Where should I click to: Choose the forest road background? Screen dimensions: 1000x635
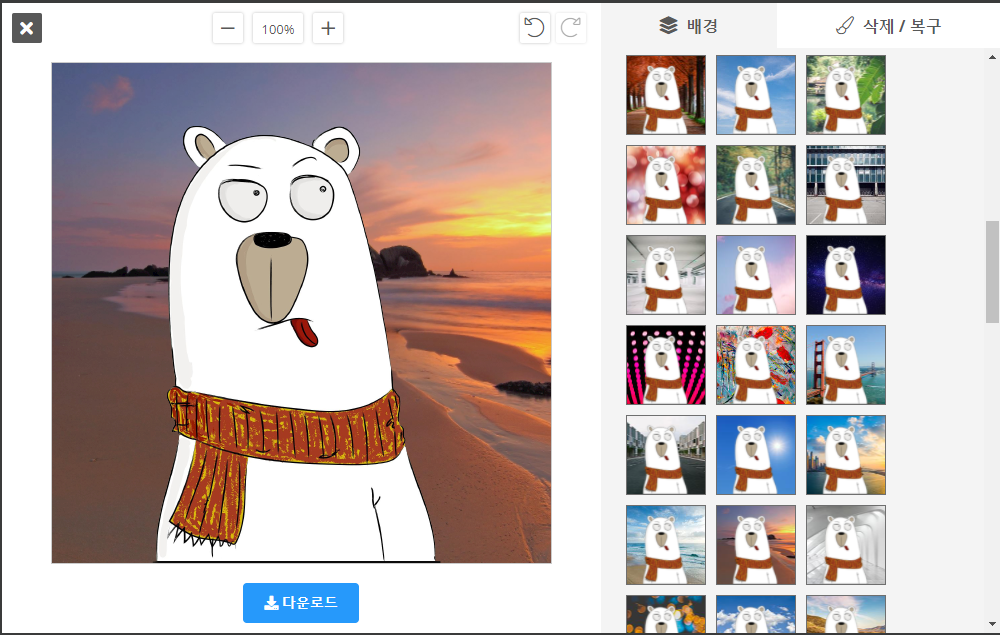(x=756, y=185)
